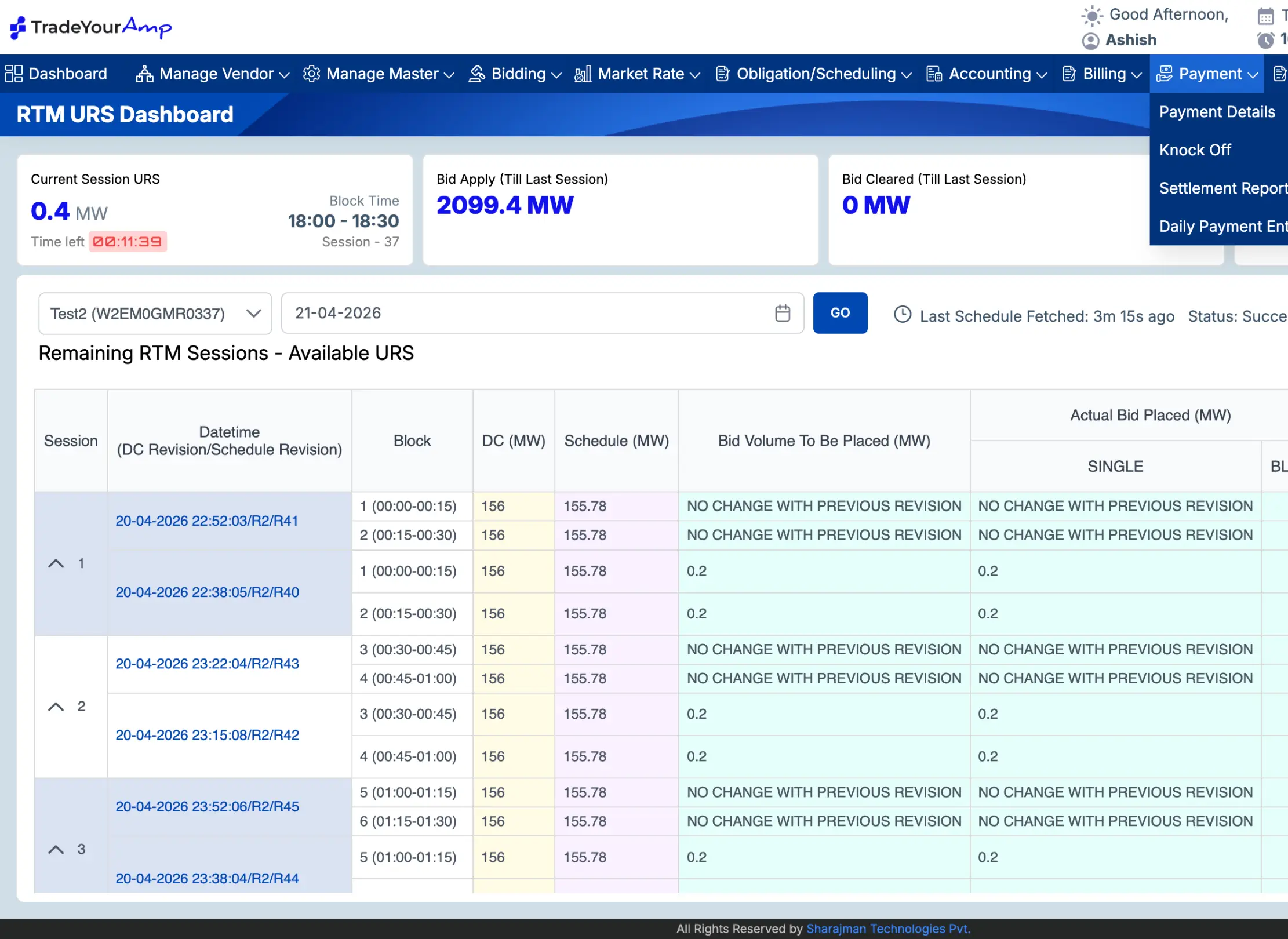Click the Manage Vendor hierarchy icon

click(144, 74)
